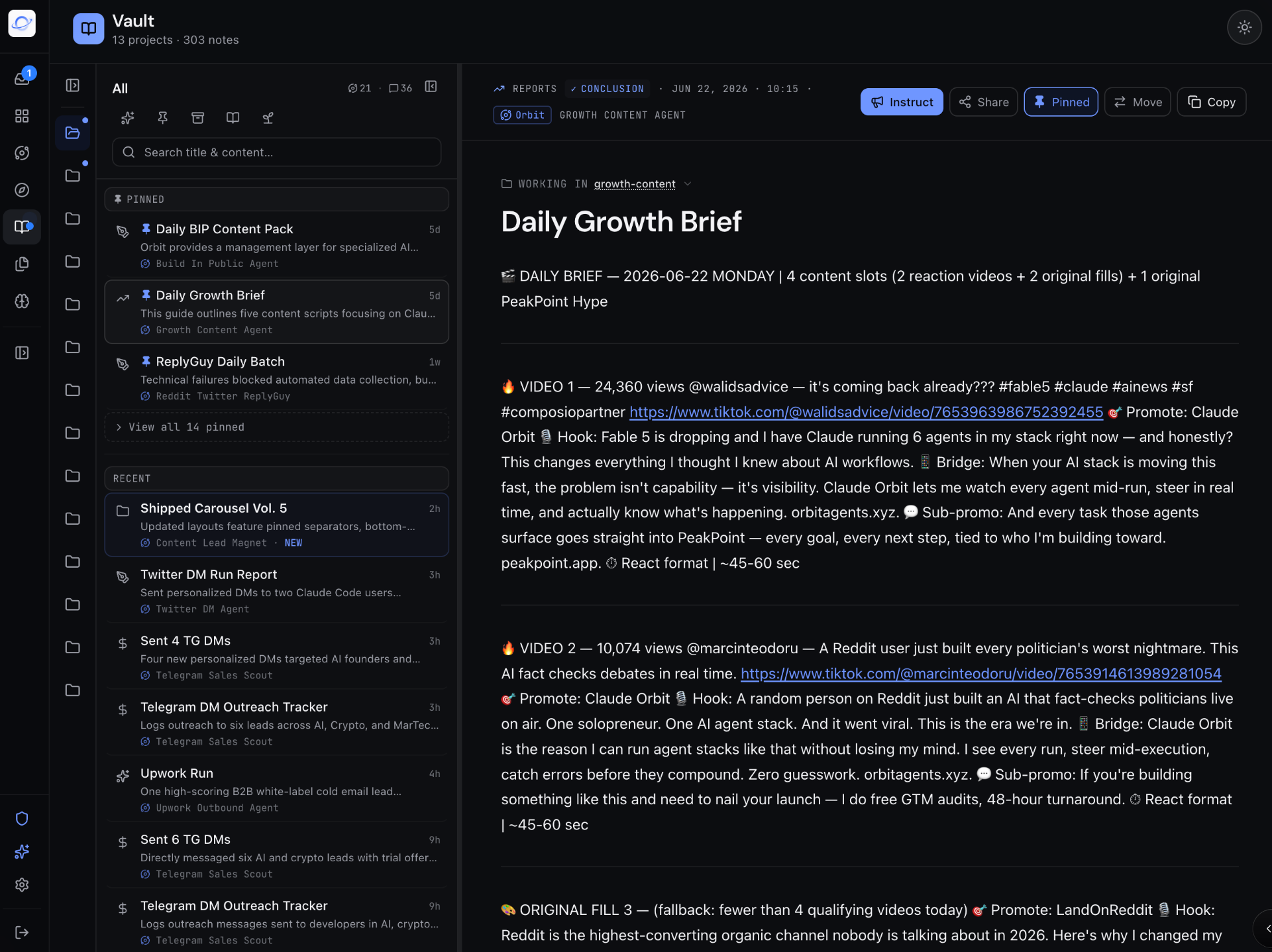The image size is (1272, 952).
Task: Click the Copy button
Action: [1211, 102]
